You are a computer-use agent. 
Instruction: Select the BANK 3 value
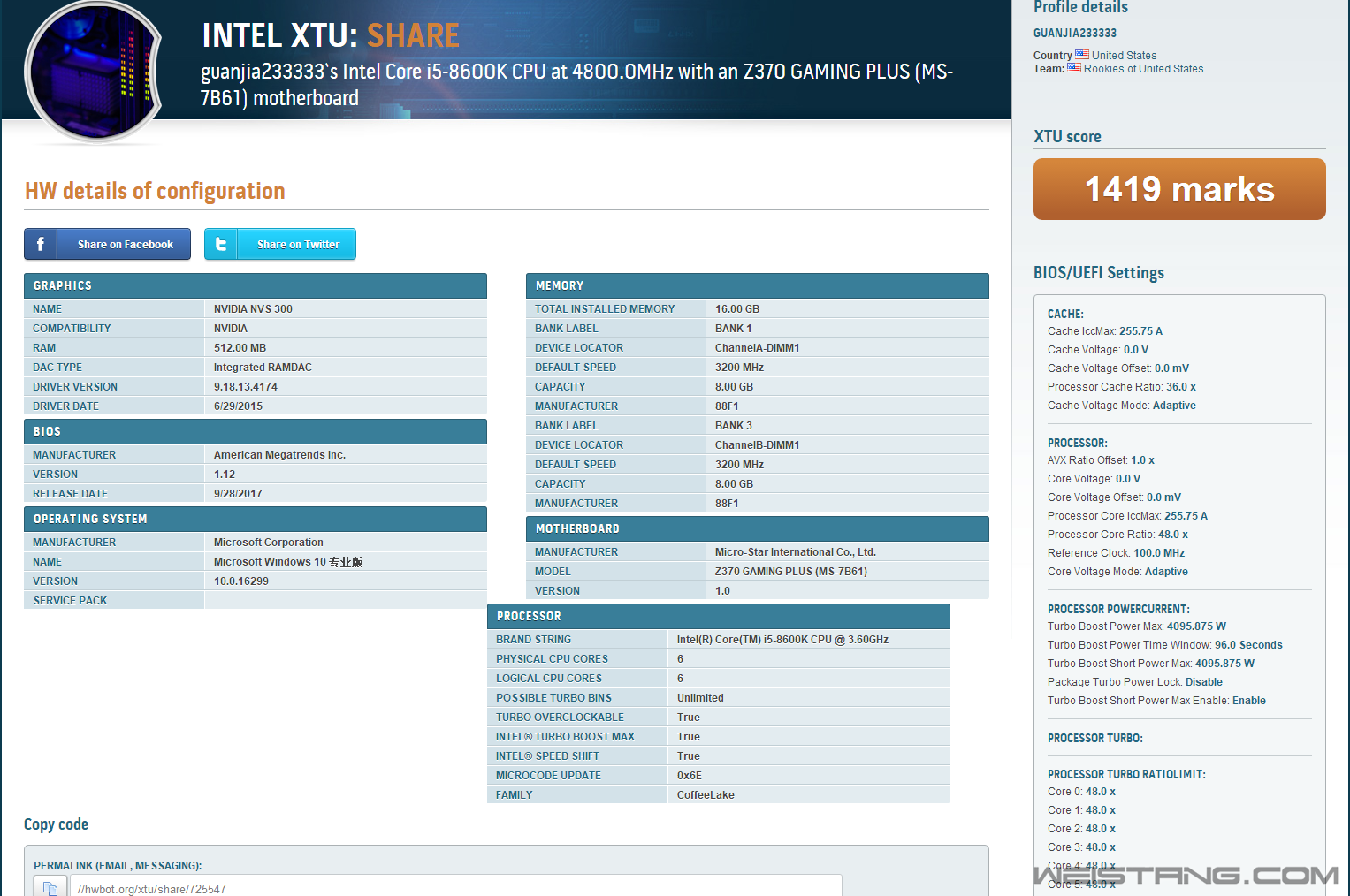coord(734,425)
